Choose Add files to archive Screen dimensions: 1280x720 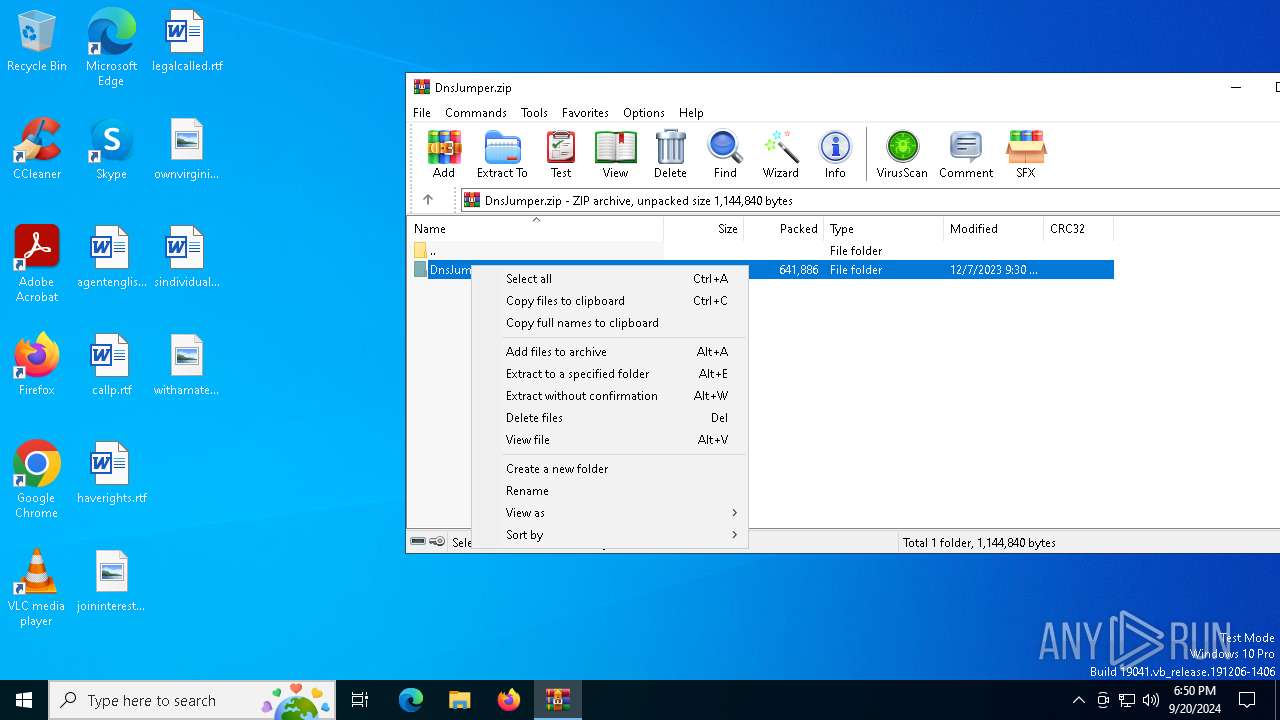610,352
